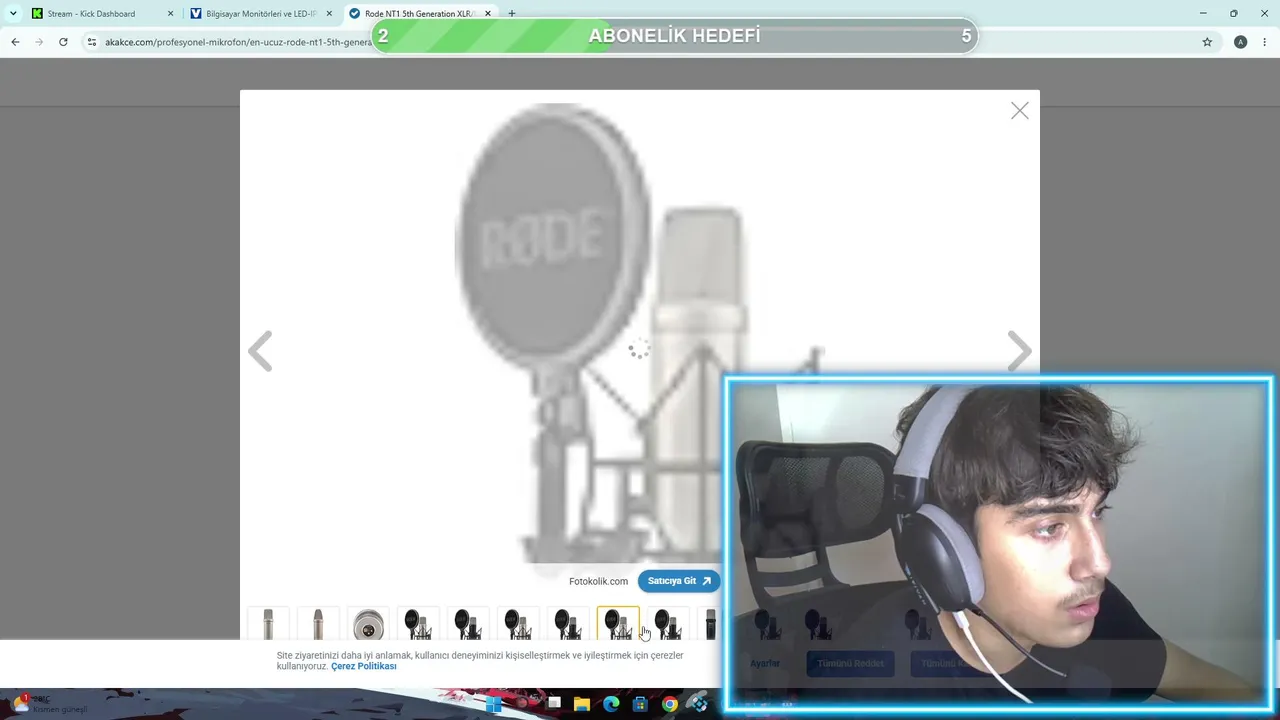The image size is (1280, 720).
Task: Open a new browser tab
Action: click(x=512, y=14)
